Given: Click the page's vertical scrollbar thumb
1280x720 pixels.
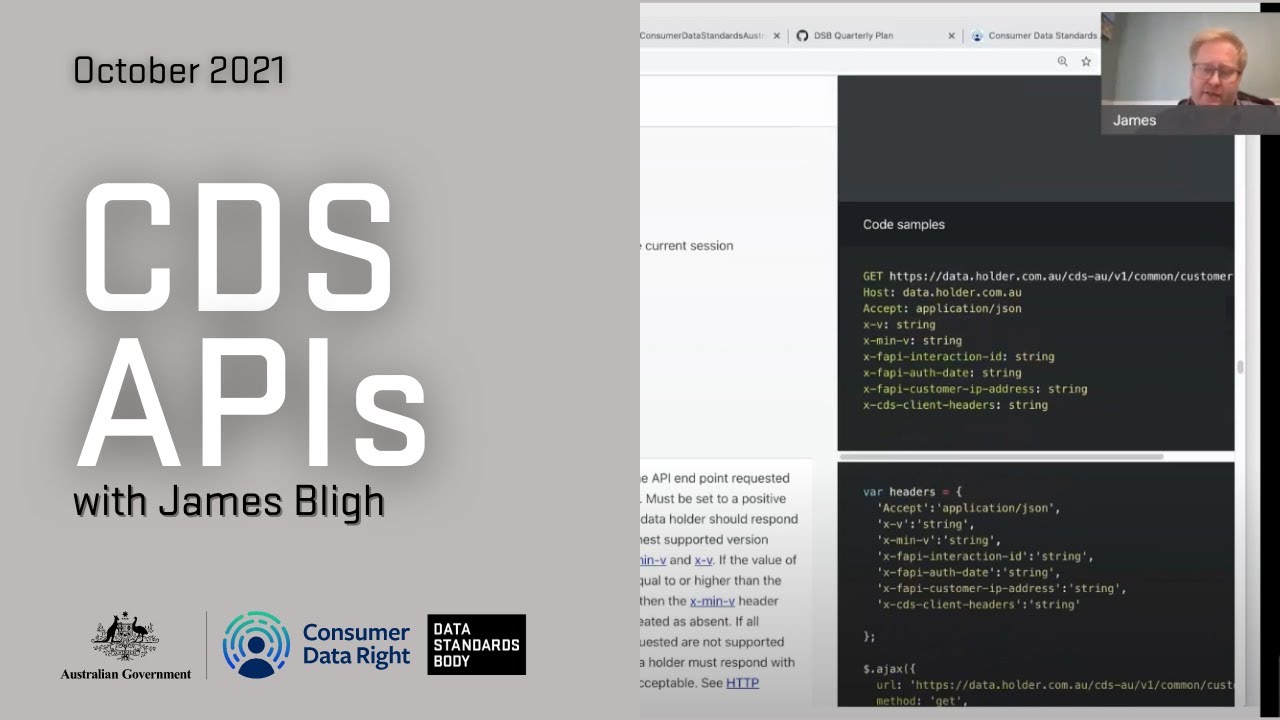Looking at the screenshot, I should coord(1240,367).
